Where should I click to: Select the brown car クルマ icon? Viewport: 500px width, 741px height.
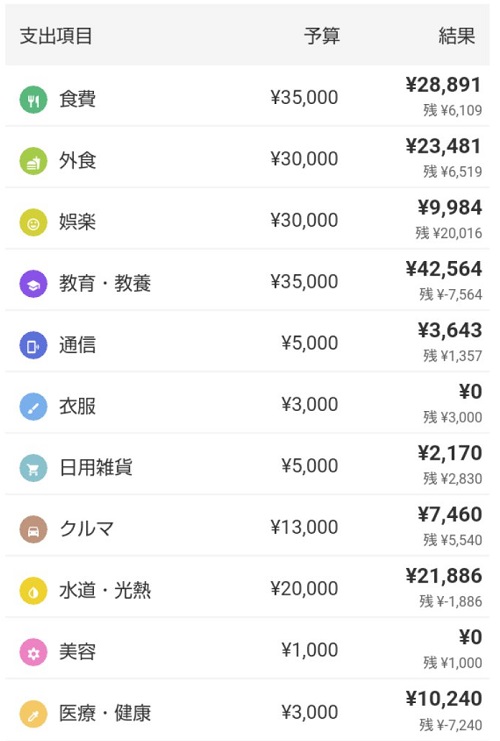[x=33, y=530]
